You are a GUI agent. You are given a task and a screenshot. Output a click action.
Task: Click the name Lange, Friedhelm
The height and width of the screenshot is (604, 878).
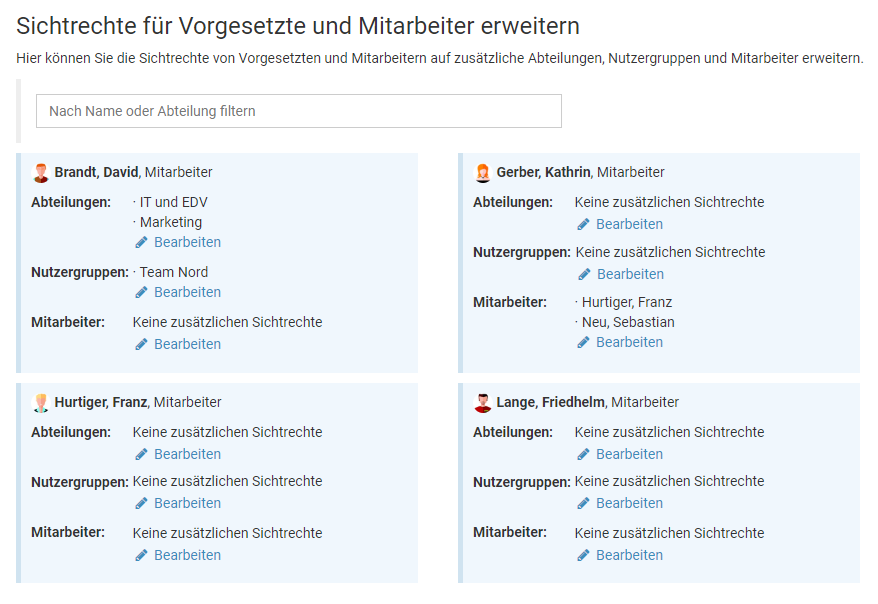click(x=550, y=402)
